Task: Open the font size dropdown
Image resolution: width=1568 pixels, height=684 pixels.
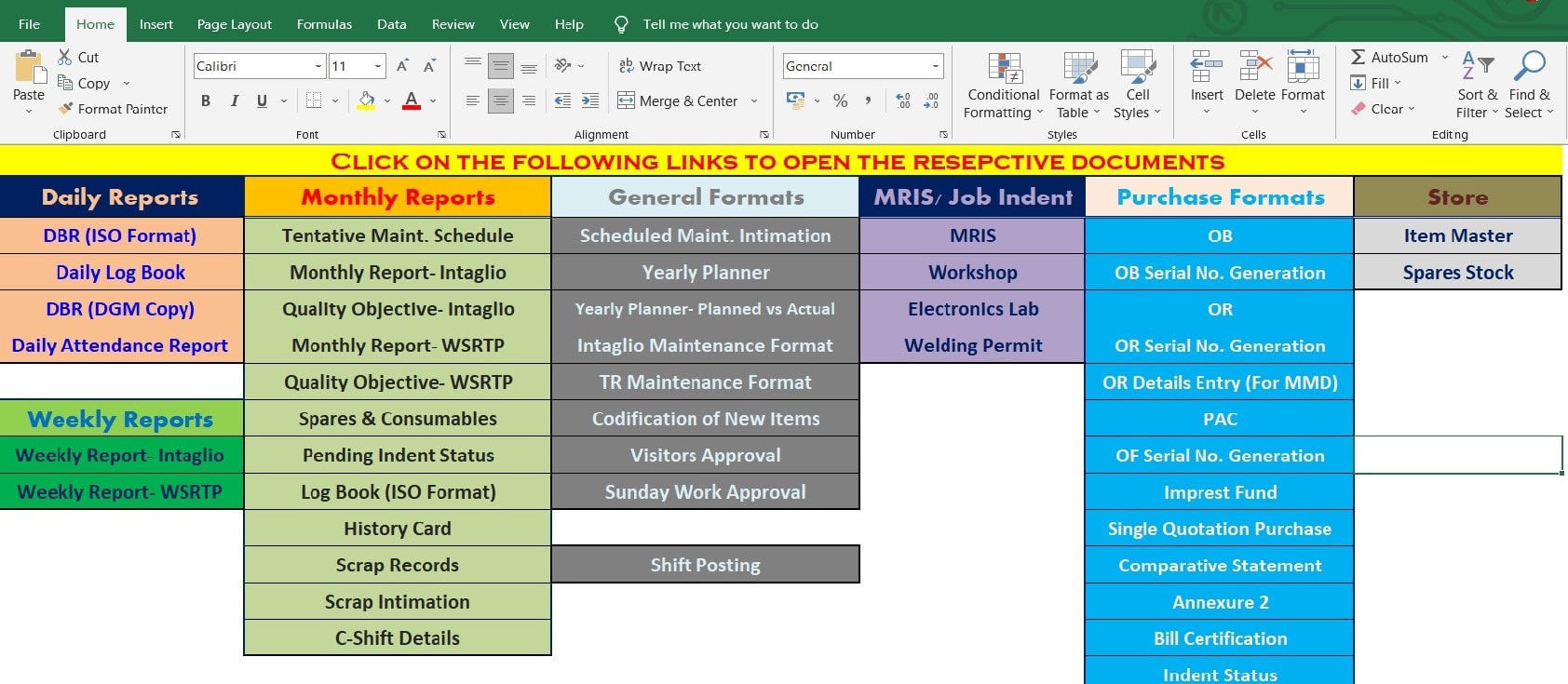Action: click(378, 66)
